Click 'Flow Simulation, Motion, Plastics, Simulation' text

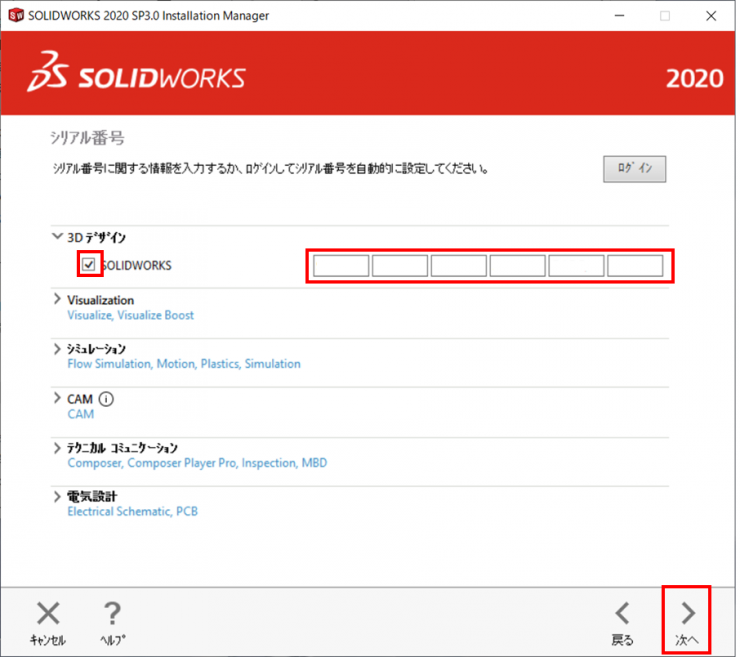pos(184,364)
